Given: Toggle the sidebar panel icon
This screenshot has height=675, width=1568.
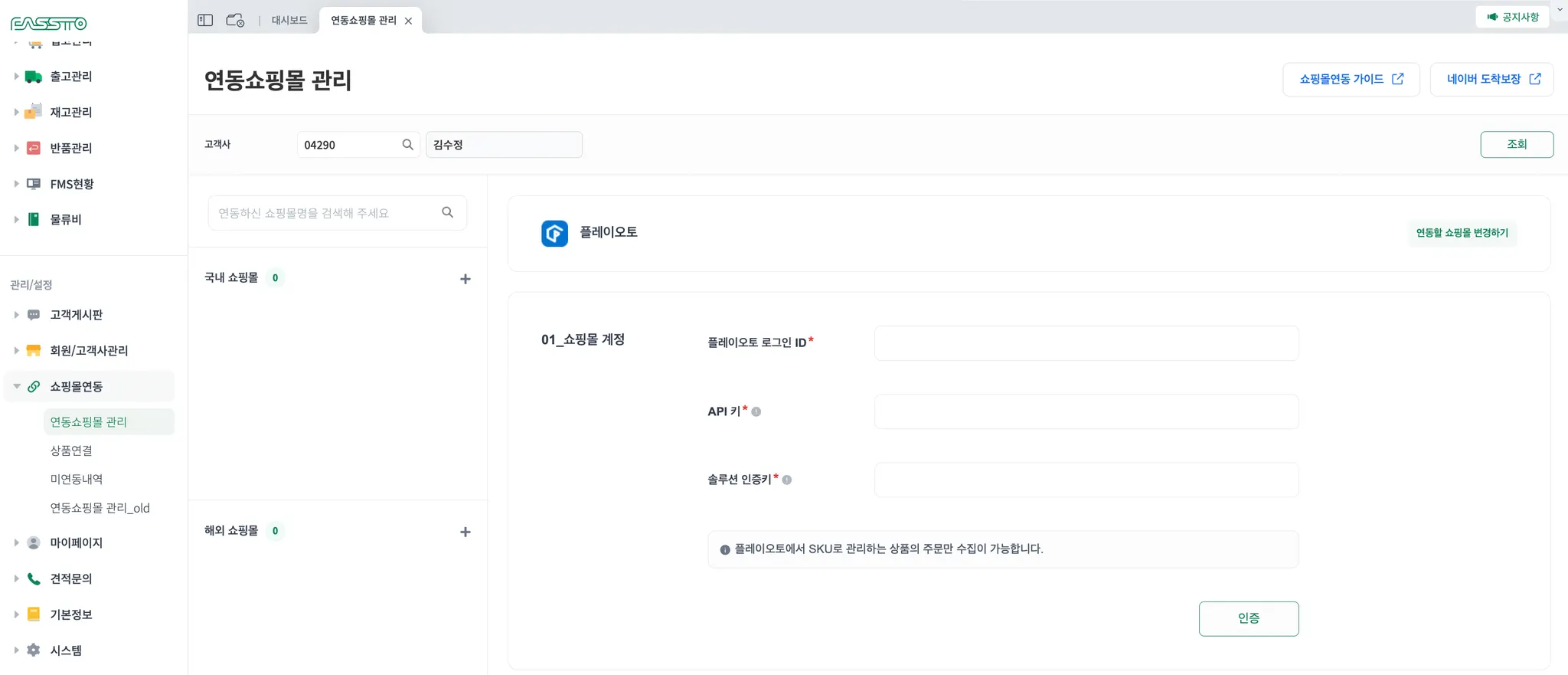Looking at the screenshot, I should (x=205, y=21).
